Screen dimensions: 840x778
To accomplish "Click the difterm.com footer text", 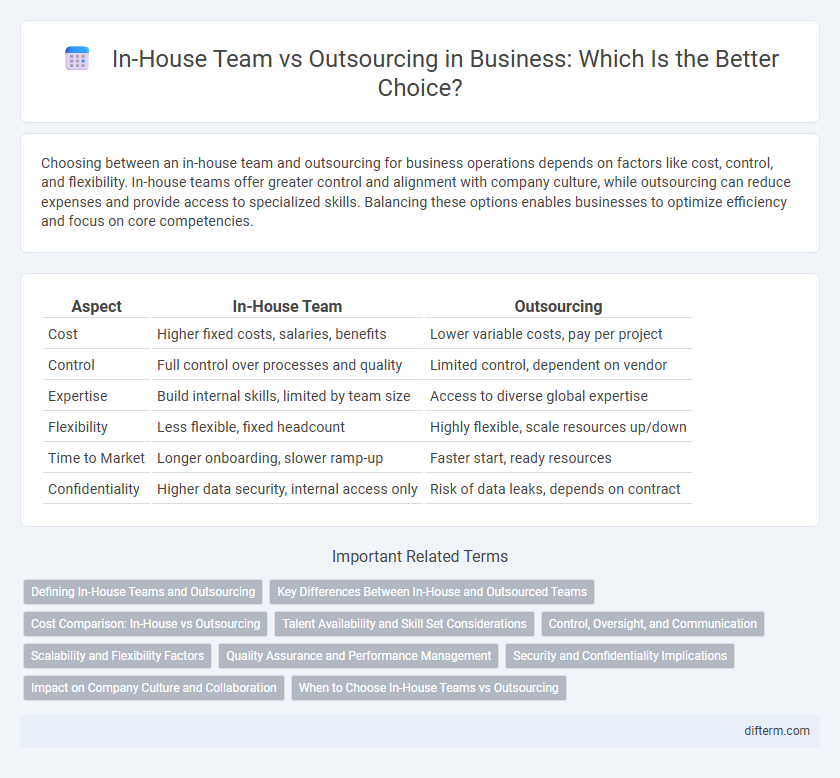I will pyautogui.click(x=777, y=731).
